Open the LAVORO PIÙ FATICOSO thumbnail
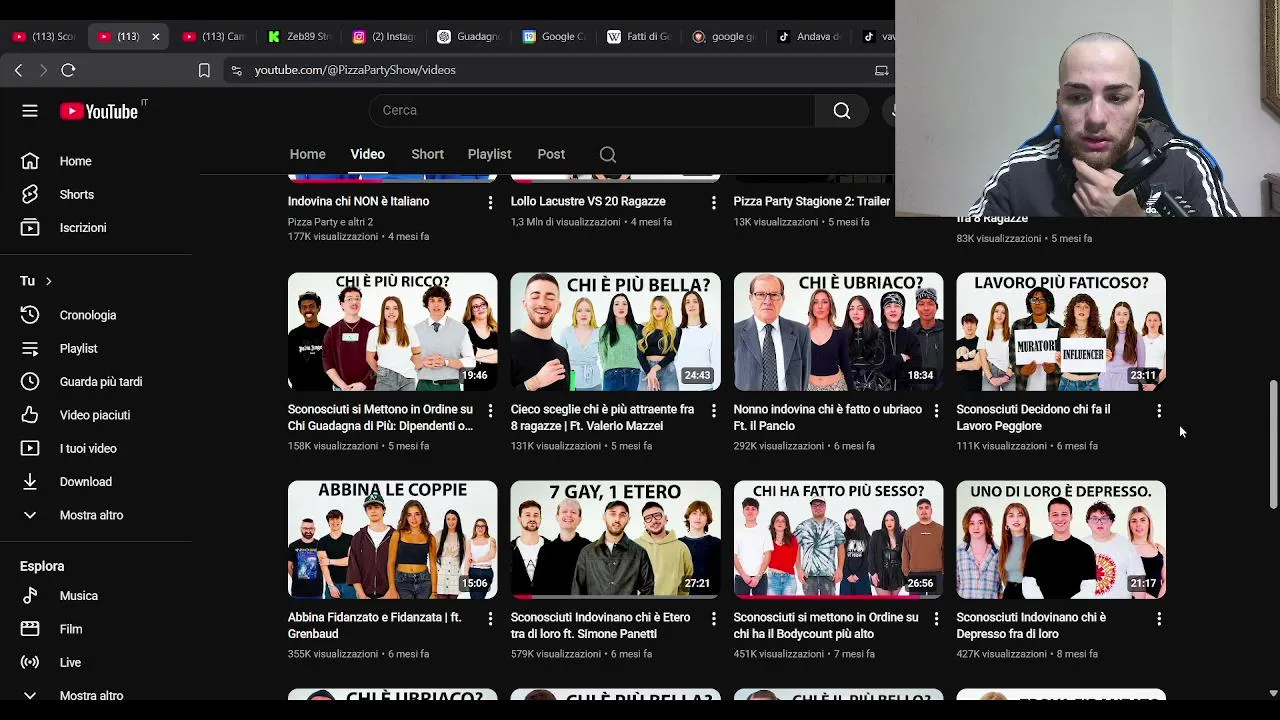The height and width of the screenshot is (720, 1280). 1061,331
